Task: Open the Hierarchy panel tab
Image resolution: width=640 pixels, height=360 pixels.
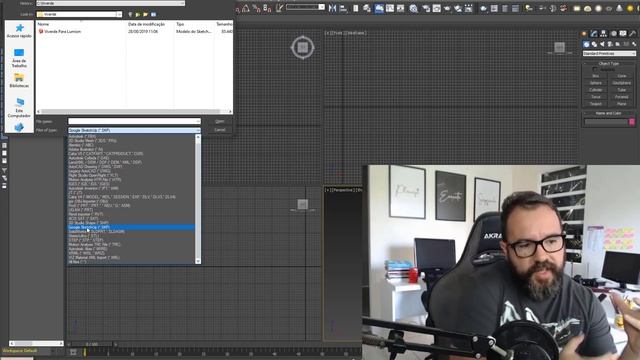Action: coord(604,34)
